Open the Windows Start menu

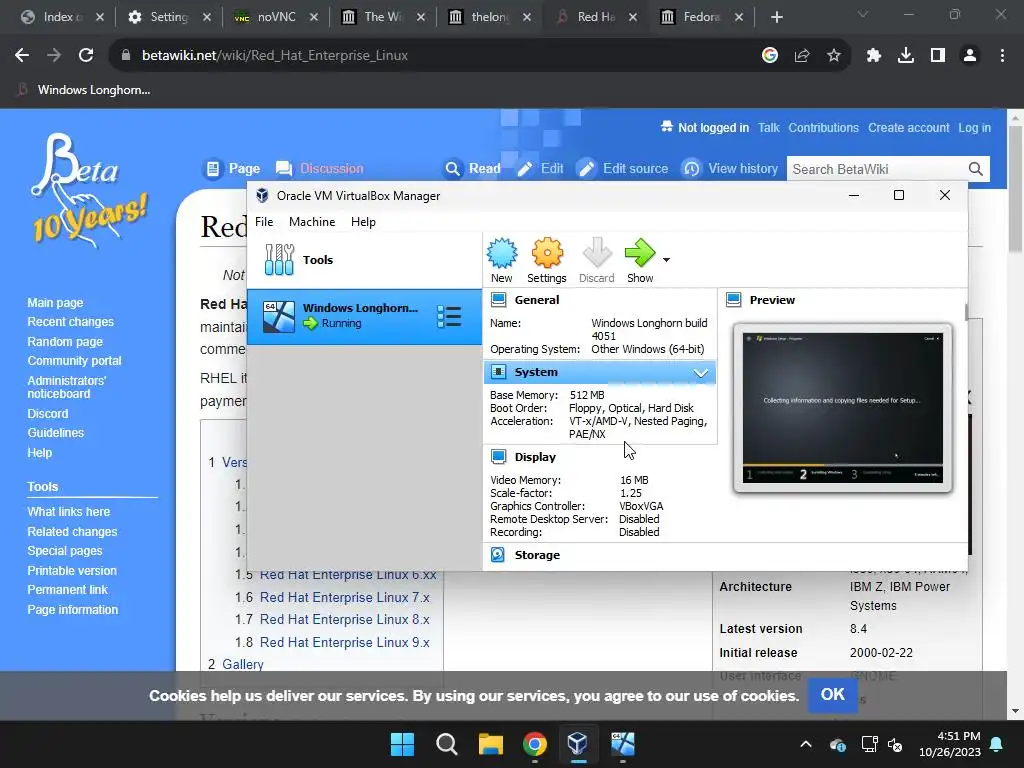pos(402,744)
